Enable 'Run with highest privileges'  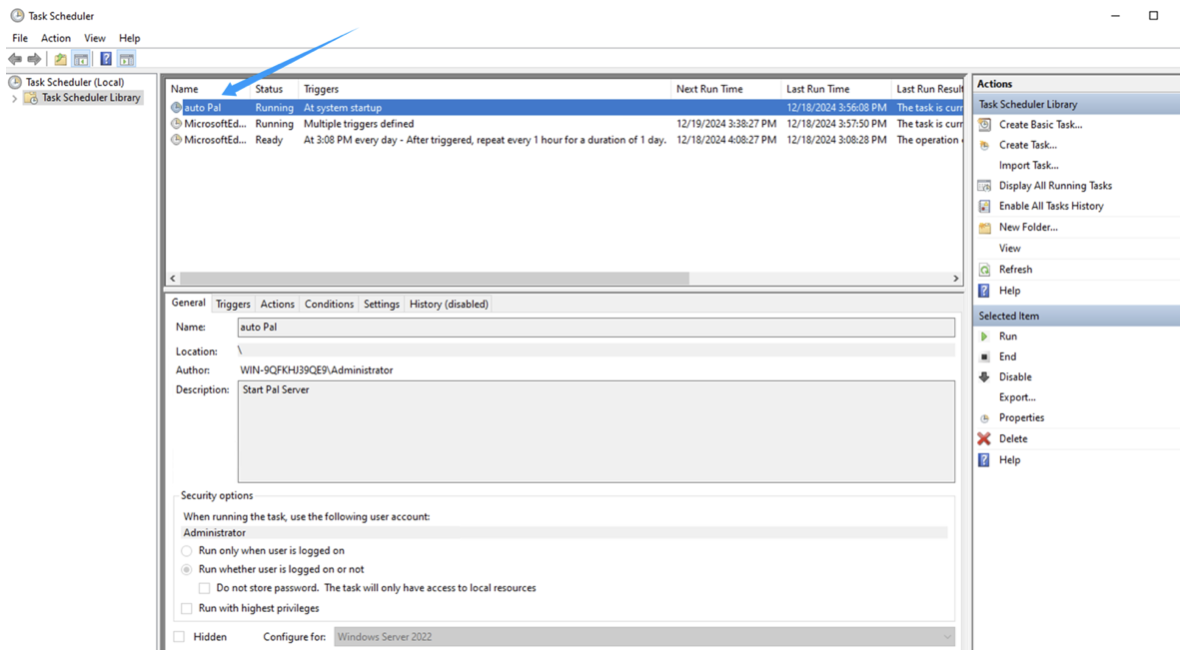click(186, 607)
